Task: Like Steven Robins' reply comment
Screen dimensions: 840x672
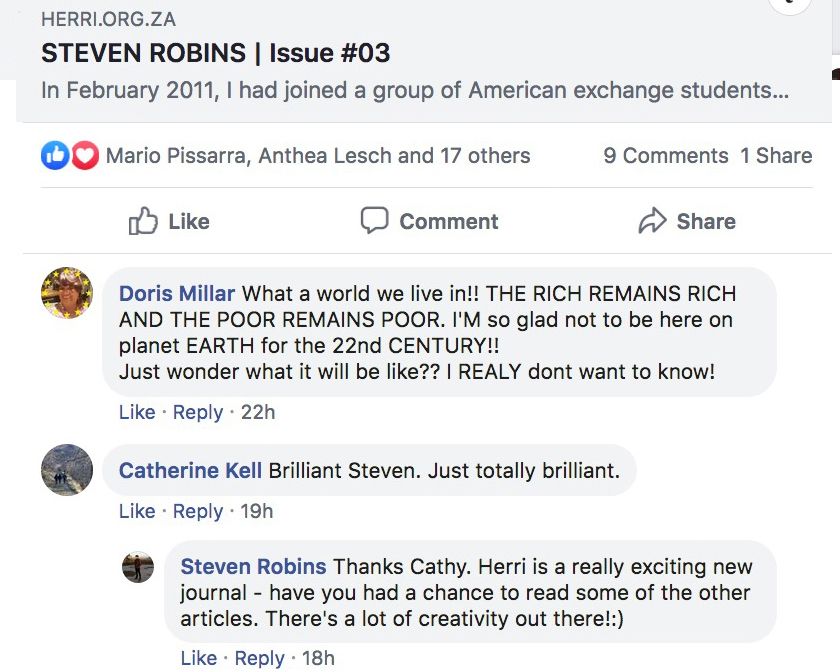Action: click(199, 658)
